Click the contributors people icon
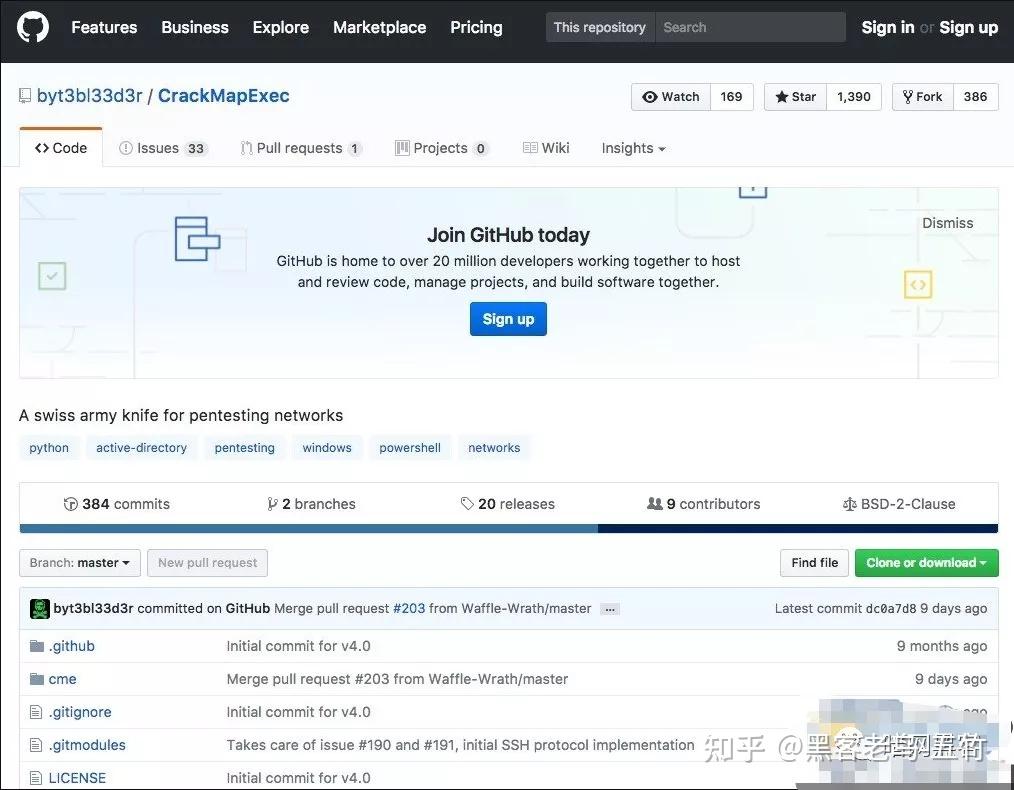 pos(654,504)
